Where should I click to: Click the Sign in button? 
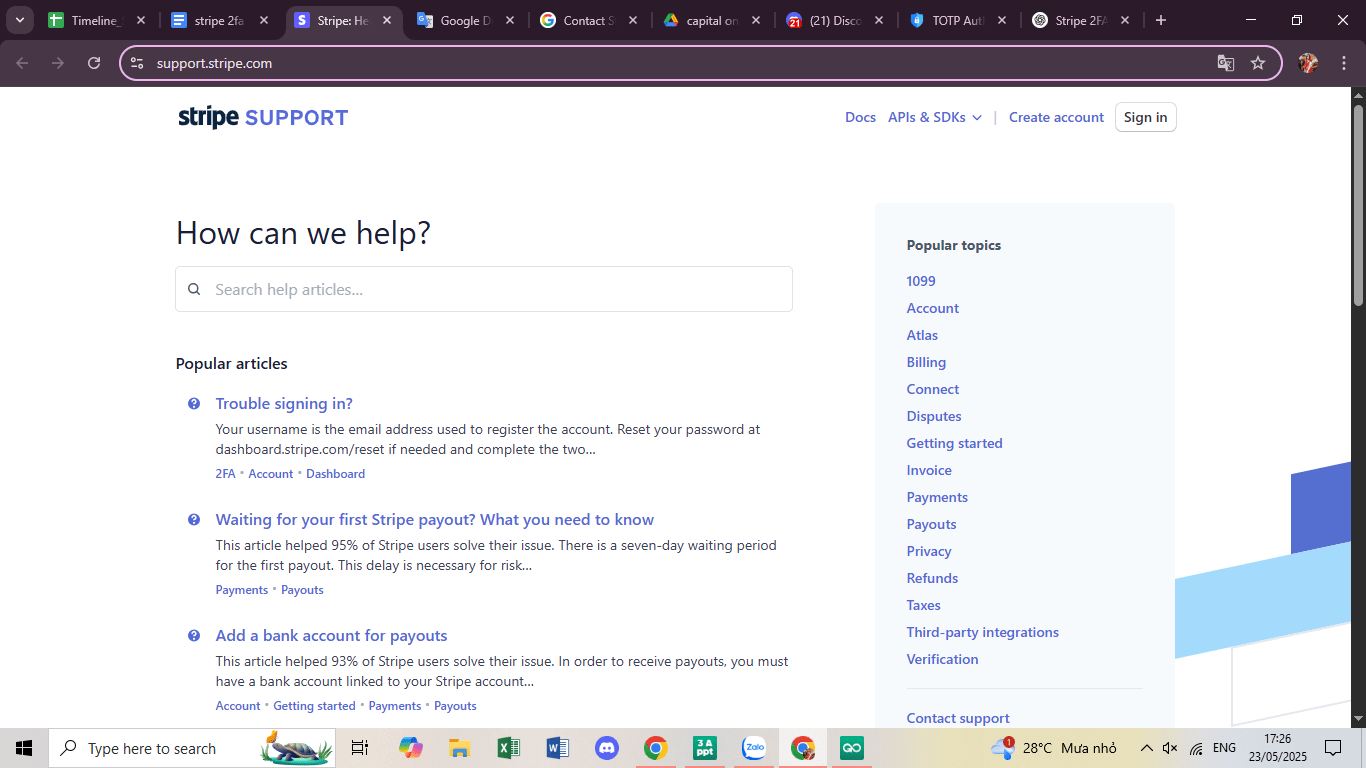(x=1146, y=117)
